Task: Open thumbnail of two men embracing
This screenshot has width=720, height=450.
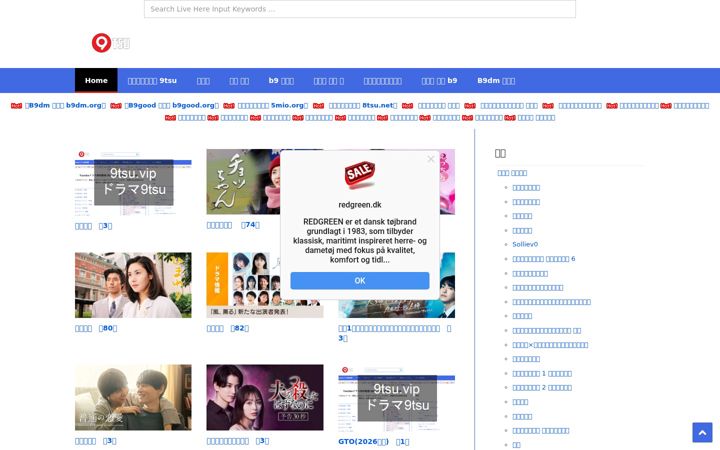Action: (133, 398)
